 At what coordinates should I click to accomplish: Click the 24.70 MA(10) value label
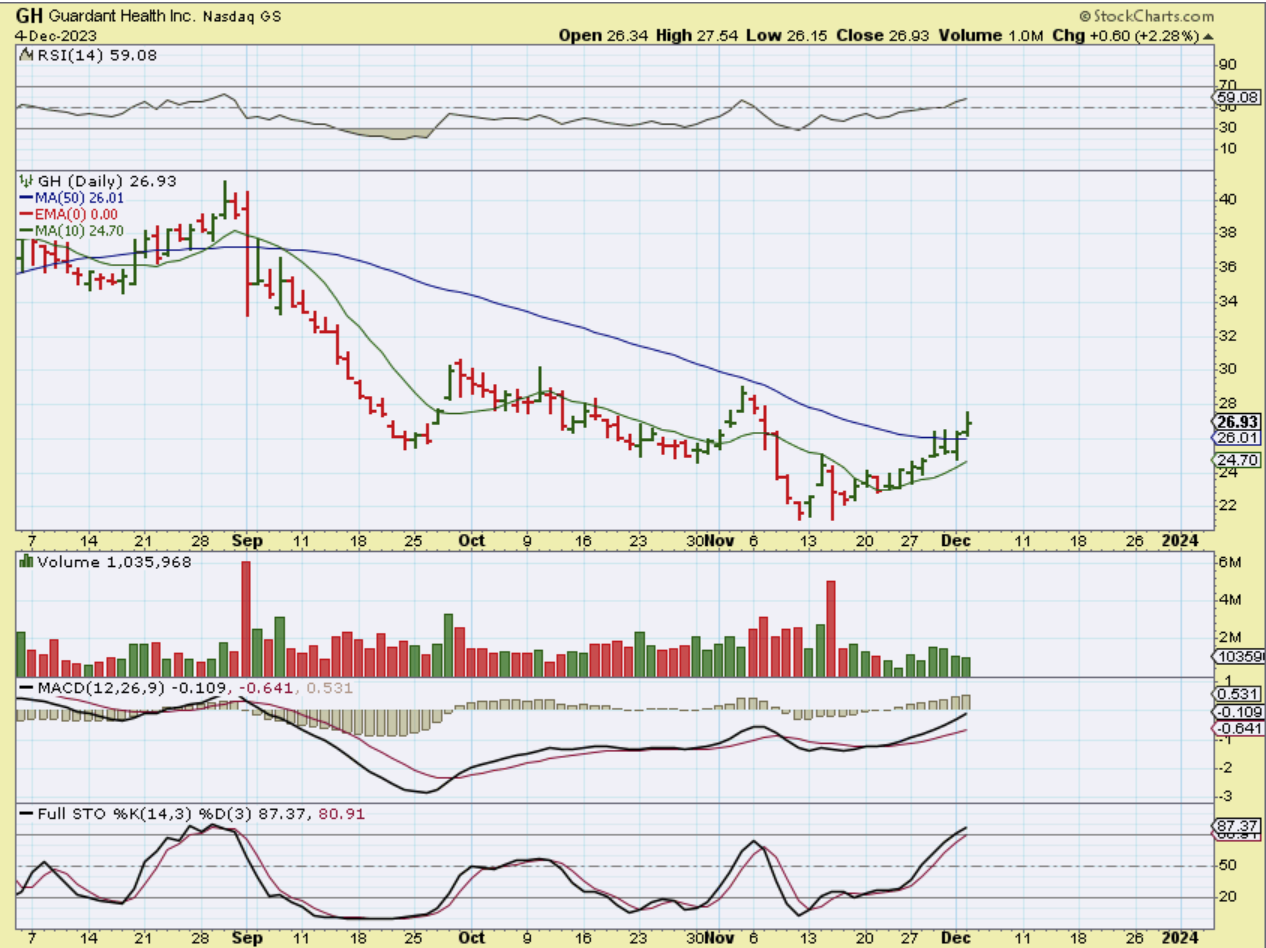coord(1237,460)
